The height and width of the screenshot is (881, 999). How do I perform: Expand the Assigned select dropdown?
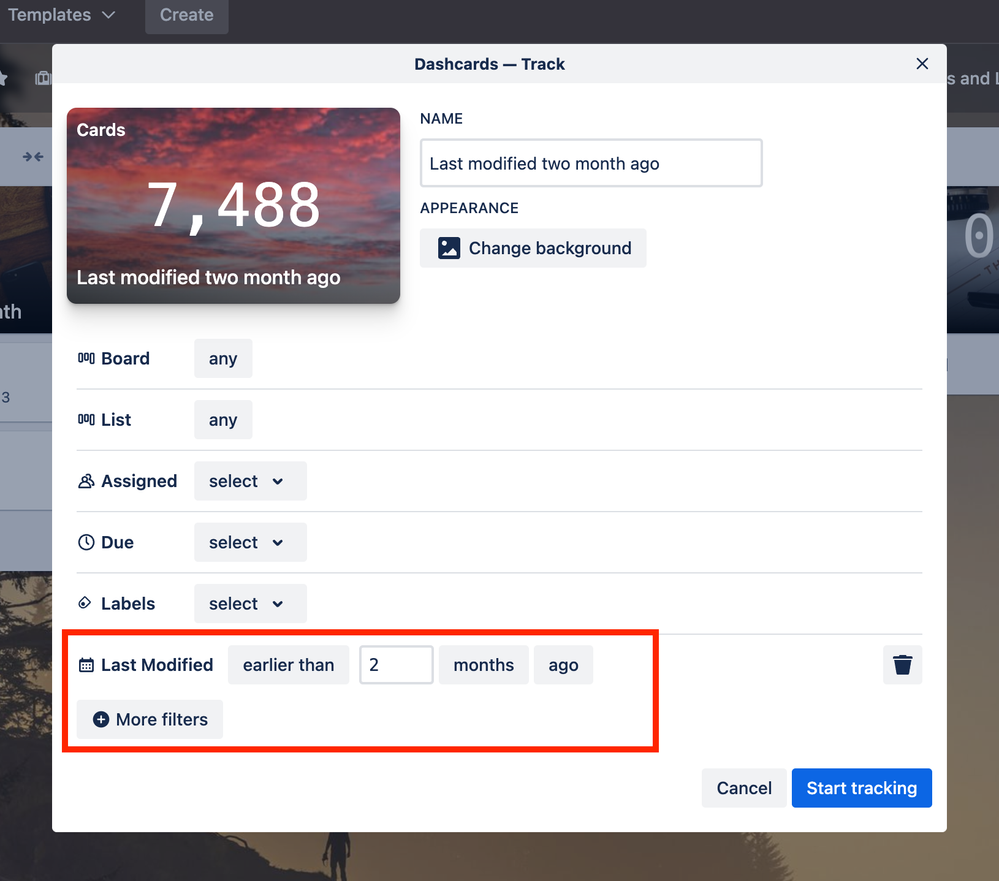click(250, 481)
